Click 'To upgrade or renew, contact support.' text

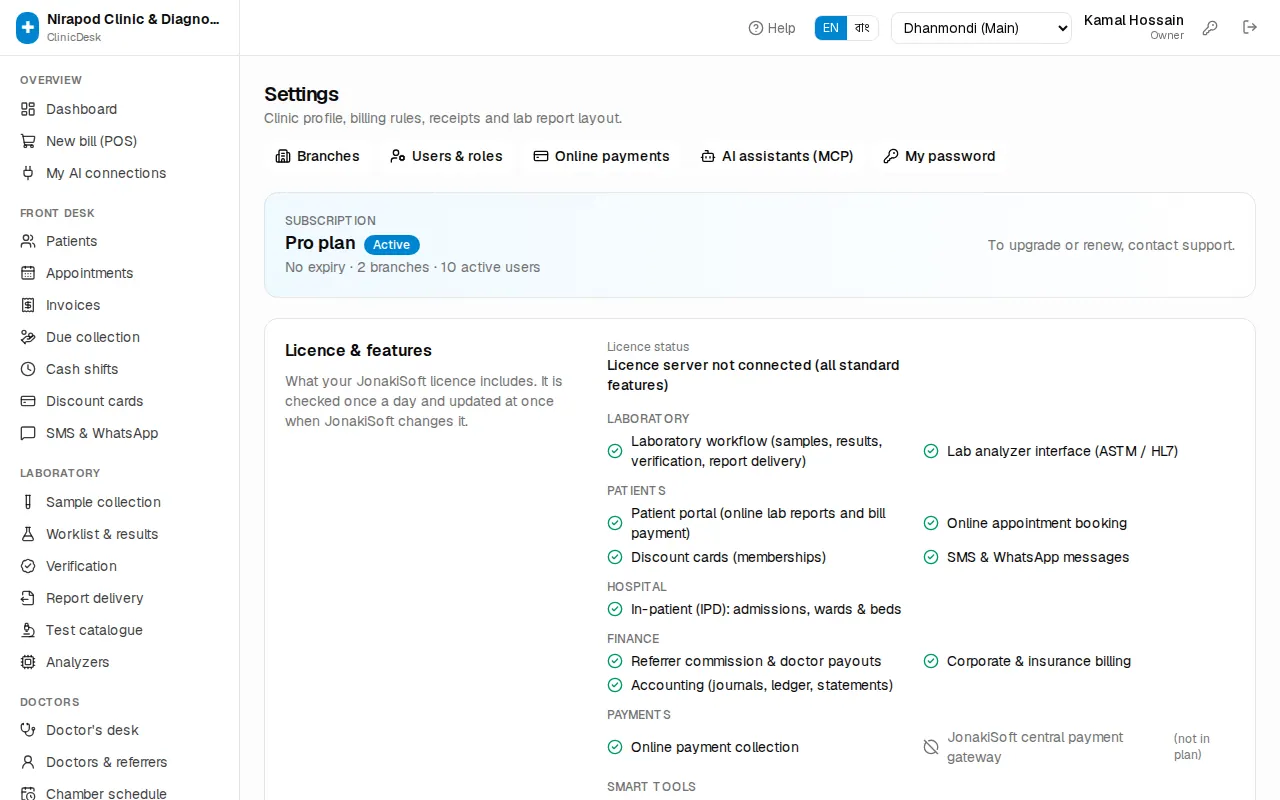1111,245
